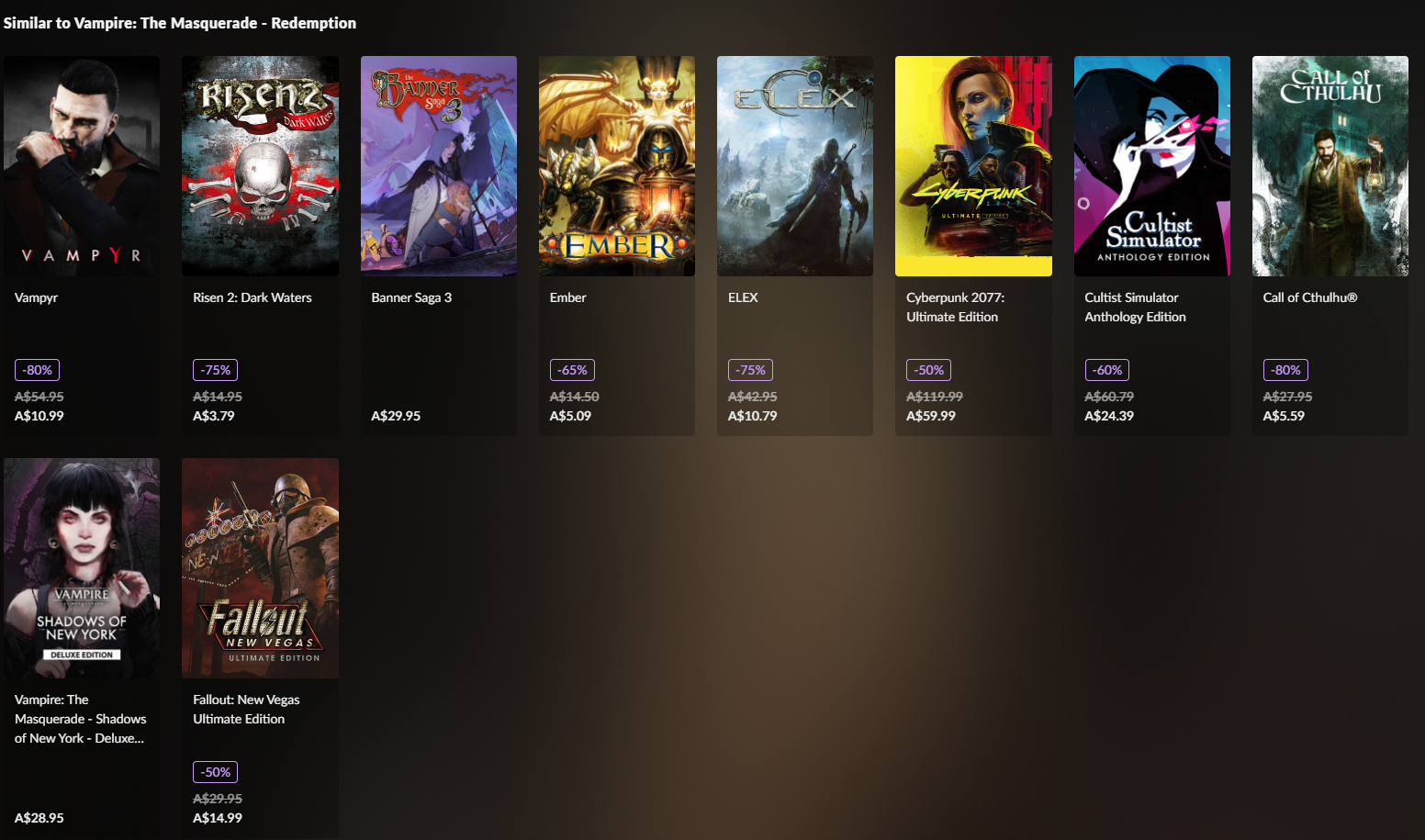Image resolution: width=1425 pixels, height=840 pixels.
Task: Click Fallout New Vegas -50% discount badge
Action: click(216, 772)
